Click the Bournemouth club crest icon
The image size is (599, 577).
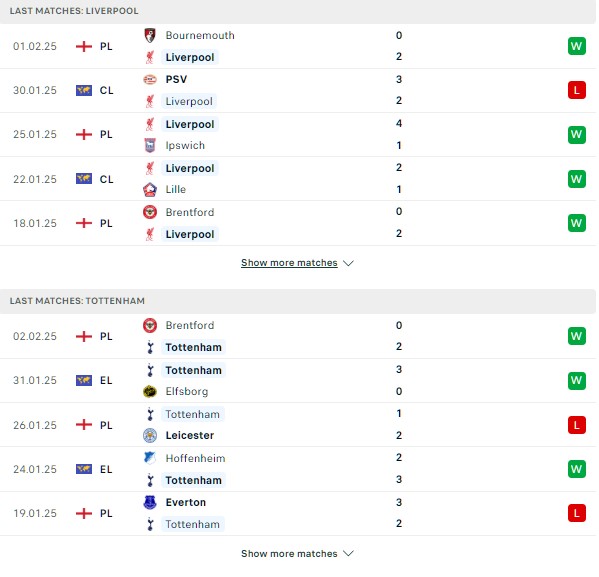coord(150,35)
